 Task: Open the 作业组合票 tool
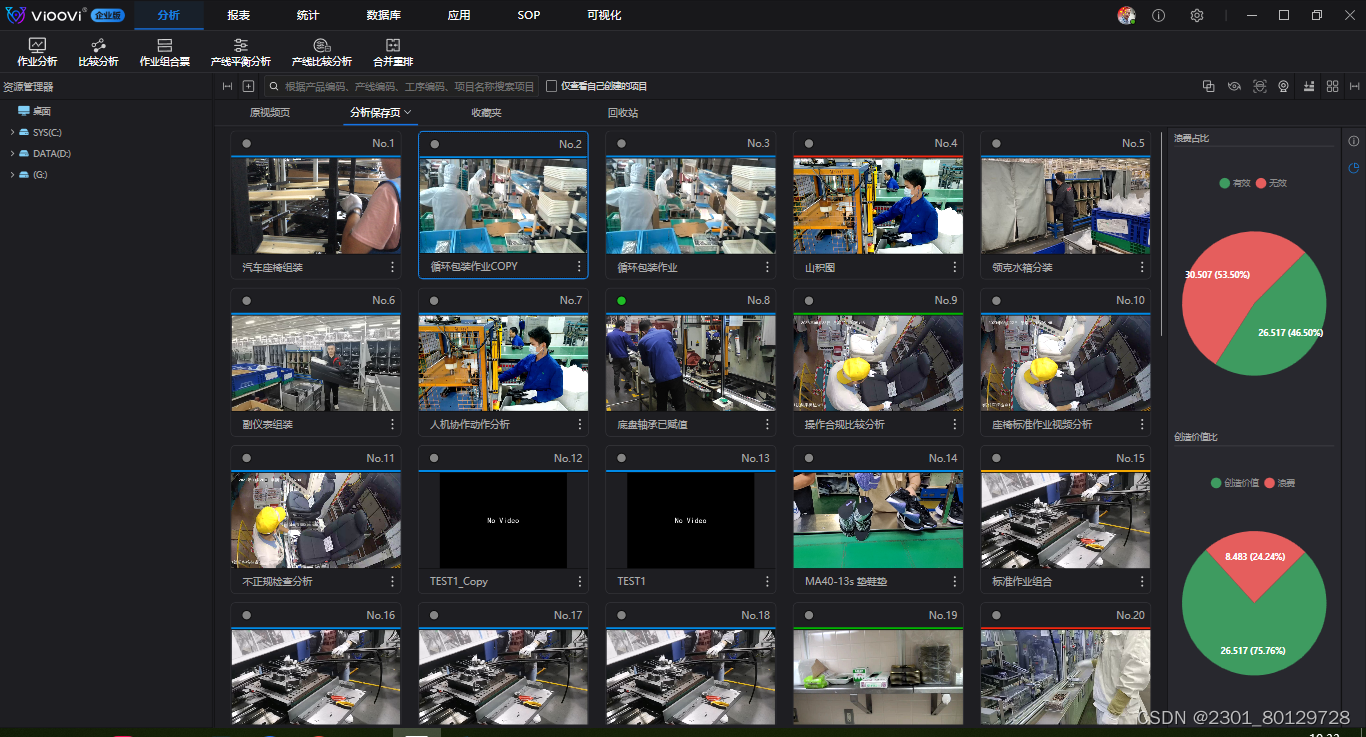[165, 52]
